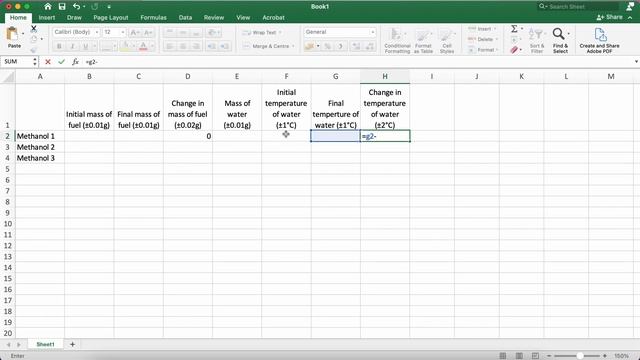Screen dimensions: 640x360
Task: Cancel the formula entry with the red X
Action: pos(48,62)
